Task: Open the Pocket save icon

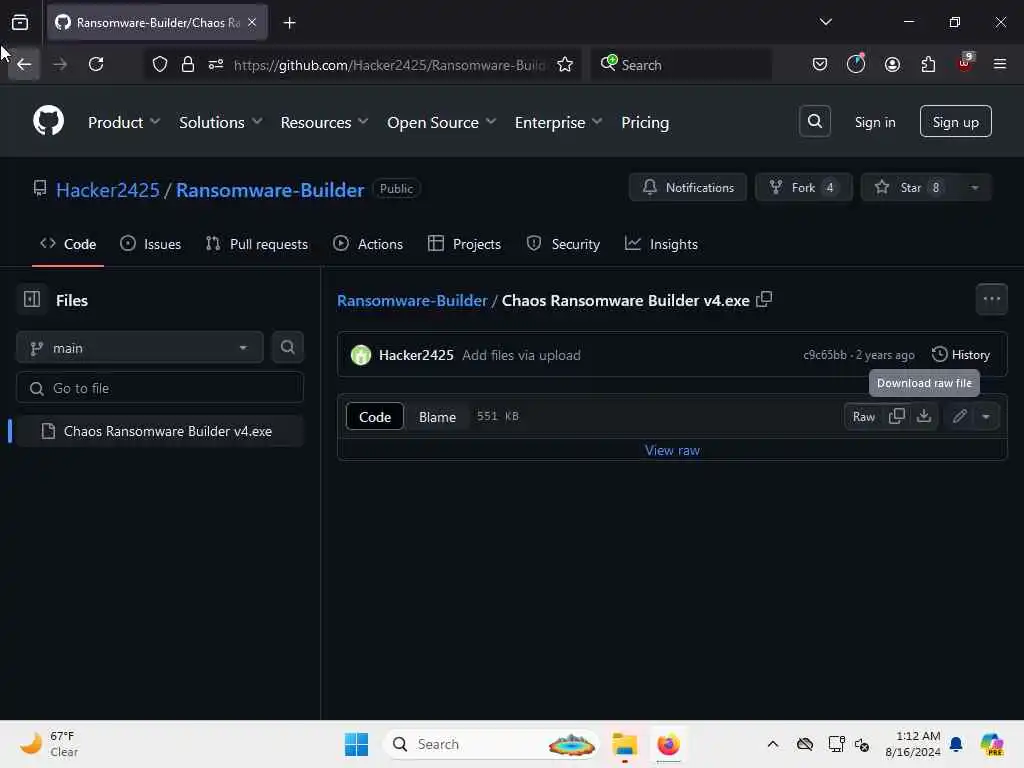Action: [820, 64]
